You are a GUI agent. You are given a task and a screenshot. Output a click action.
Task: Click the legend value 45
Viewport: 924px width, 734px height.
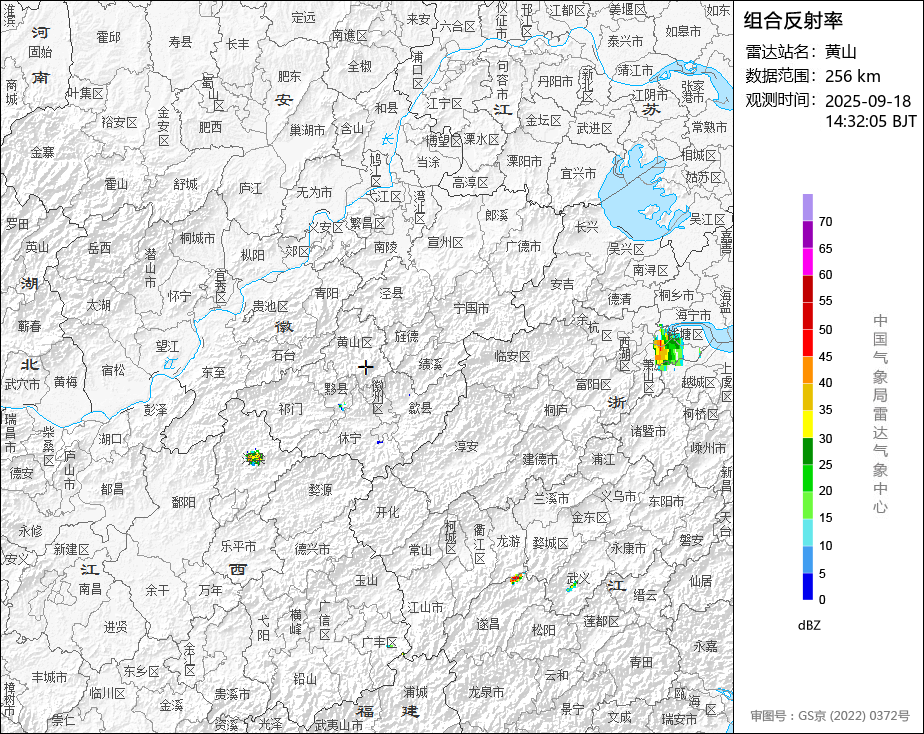(x=826, y=356)
